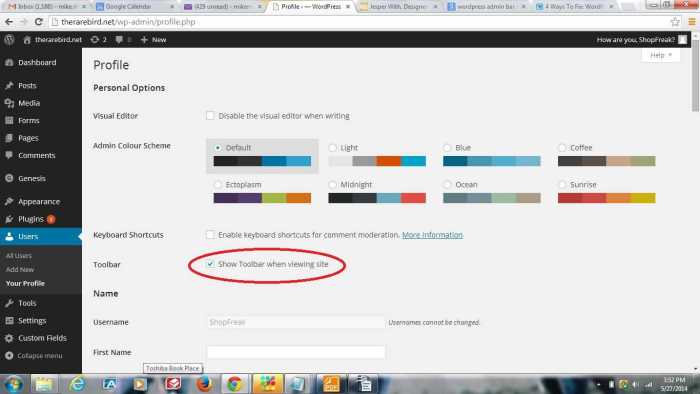Enable keyboard shortcuts for comment moderation
700x394 pixels.
pyautogui.click(x=210, y=235)
